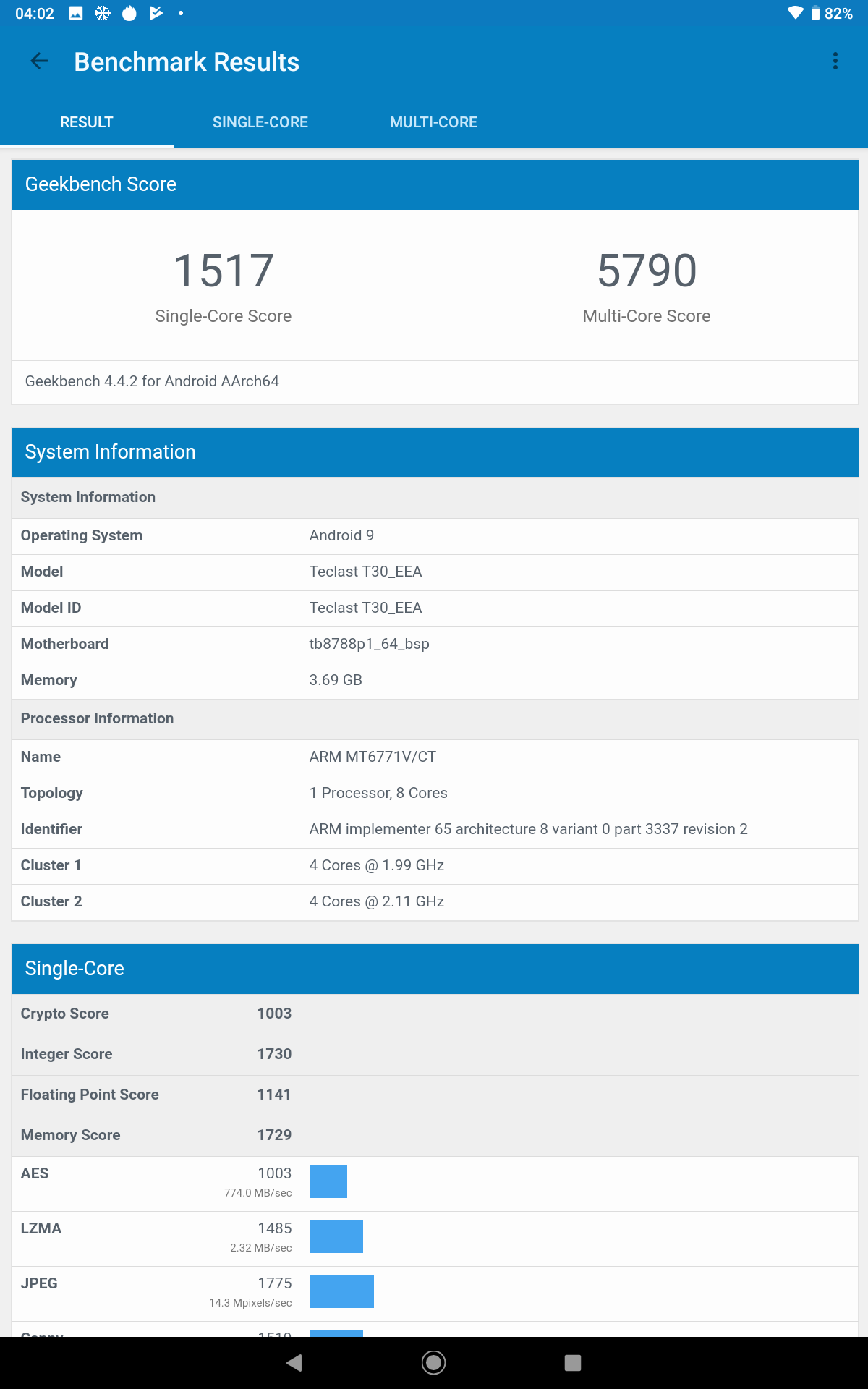
Task: Tap the LZMA 2.32 MB/sec throughput
Action: tap(261, 1248)
